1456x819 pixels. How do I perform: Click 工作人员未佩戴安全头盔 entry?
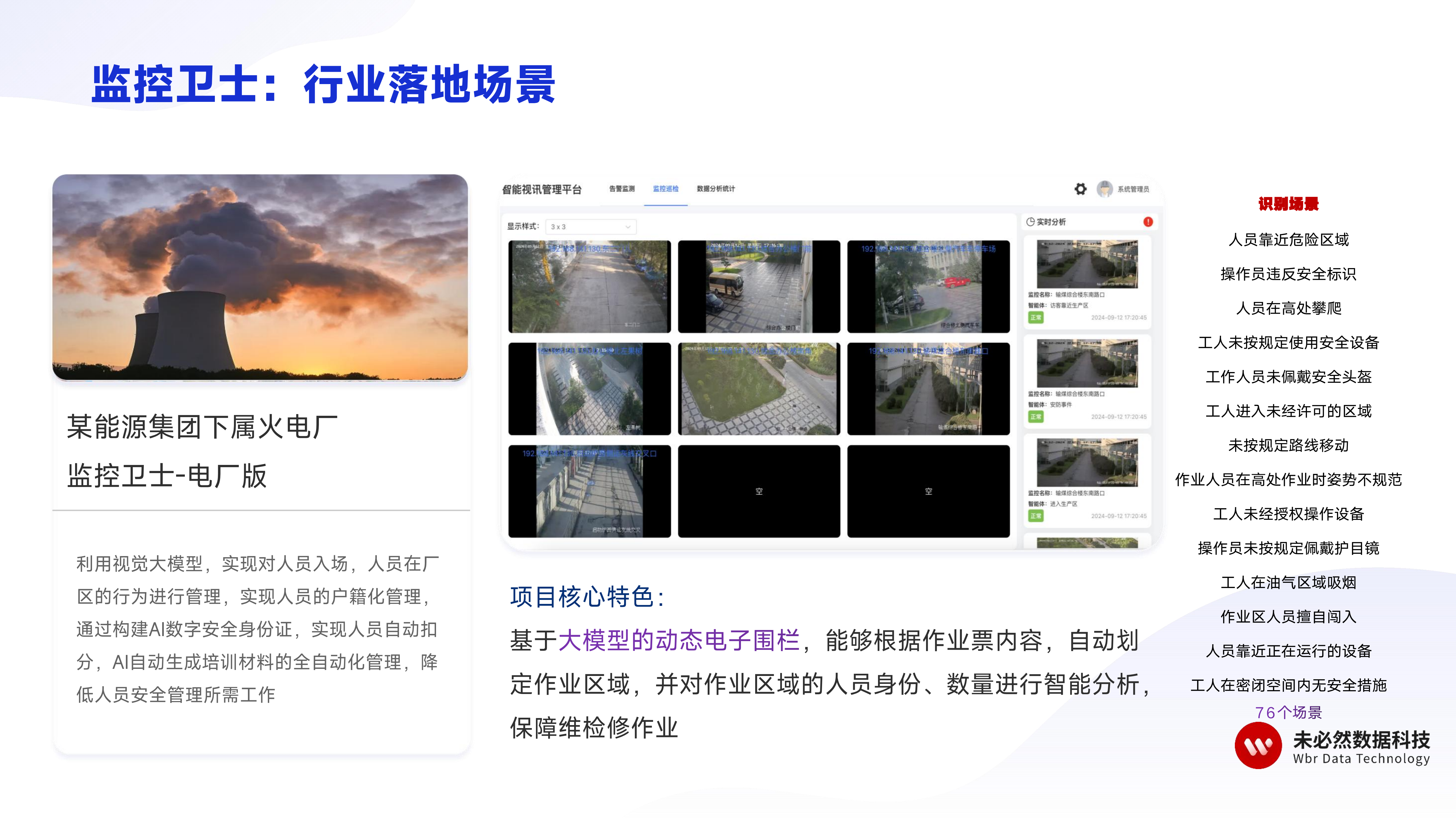[x=1288, y=377]
